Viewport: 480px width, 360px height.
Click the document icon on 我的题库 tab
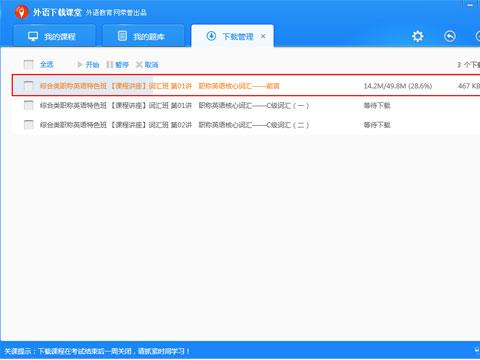click(122, 36)
